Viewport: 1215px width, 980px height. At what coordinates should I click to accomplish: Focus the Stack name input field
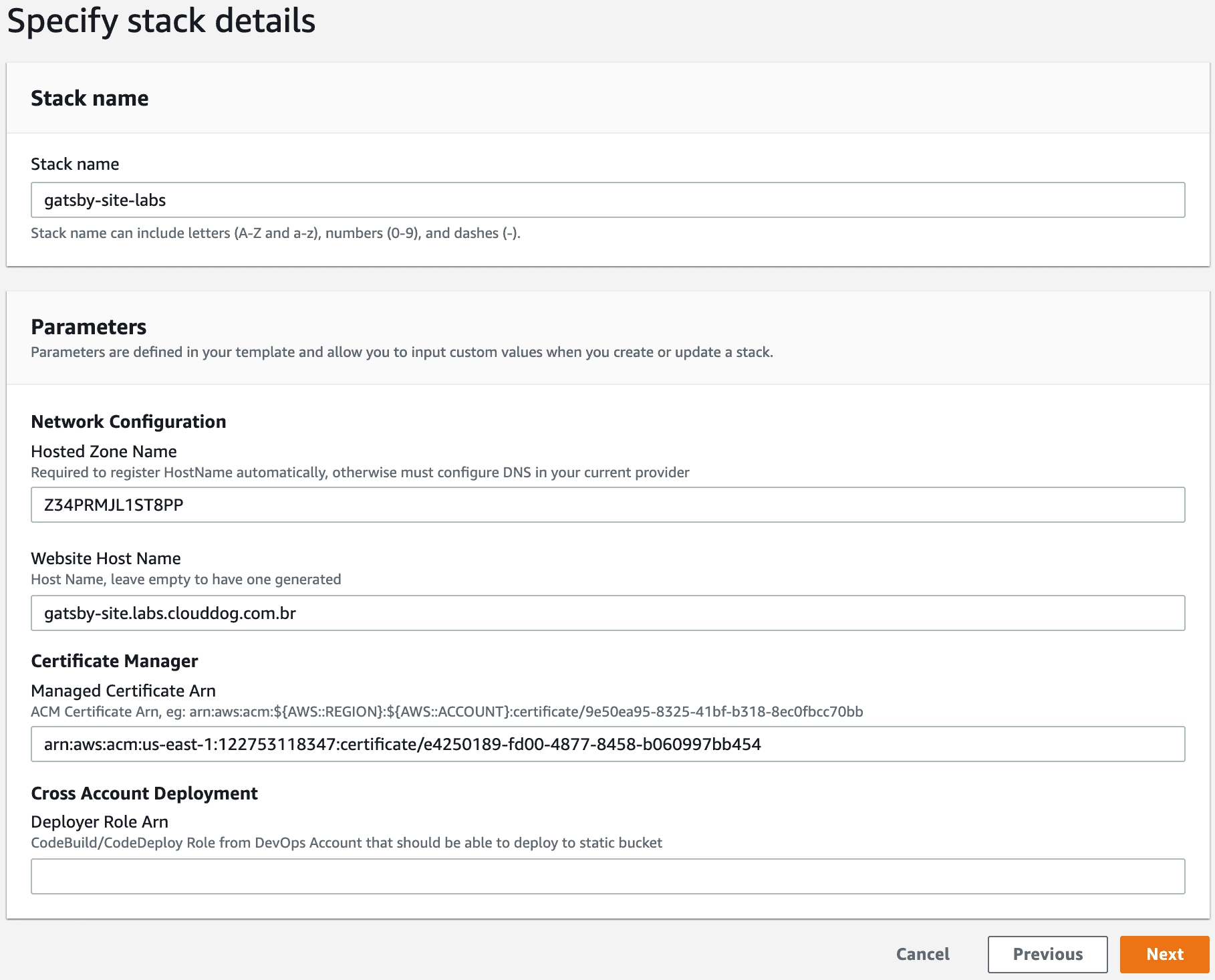pos(607,200)
